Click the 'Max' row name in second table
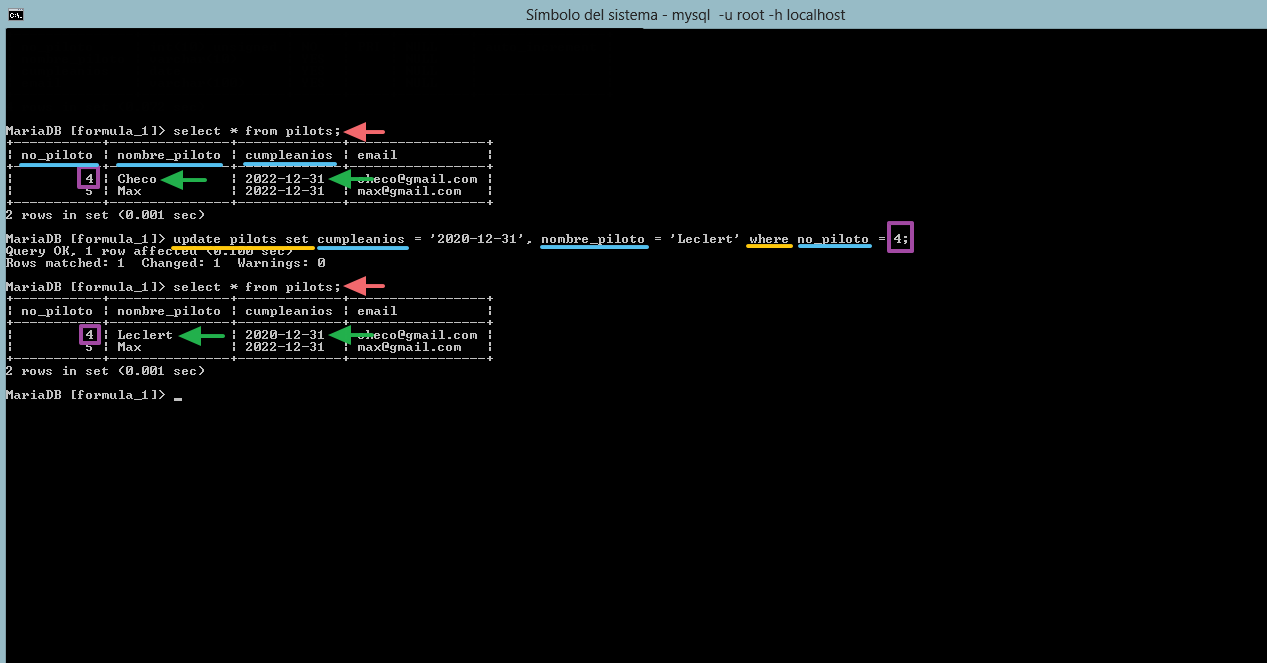Image resolution: width=1267 pixels, height=663 pixels. pyautogui.click(x=129, y=347)
